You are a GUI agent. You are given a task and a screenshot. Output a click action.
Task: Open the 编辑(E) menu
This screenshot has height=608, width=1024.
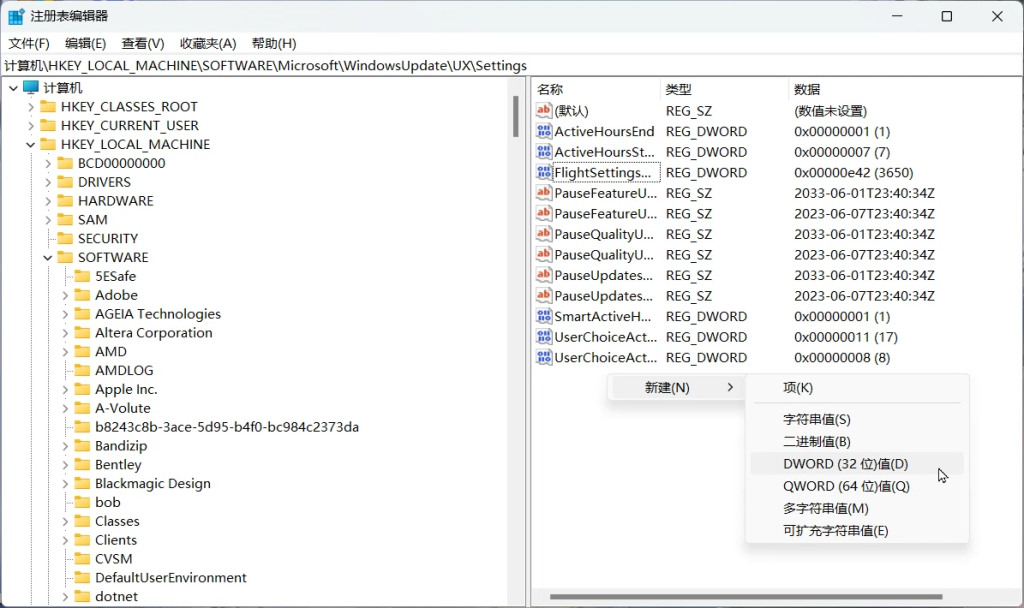pos(85,43)
